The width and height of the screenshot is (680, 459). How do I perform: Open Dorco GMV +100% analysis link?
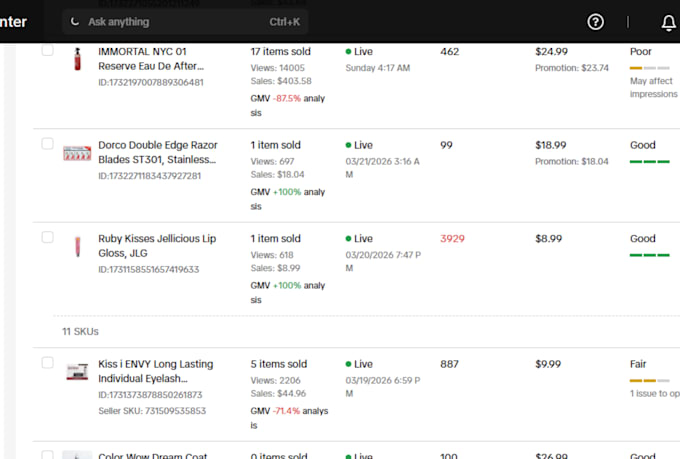click(288, 199)
